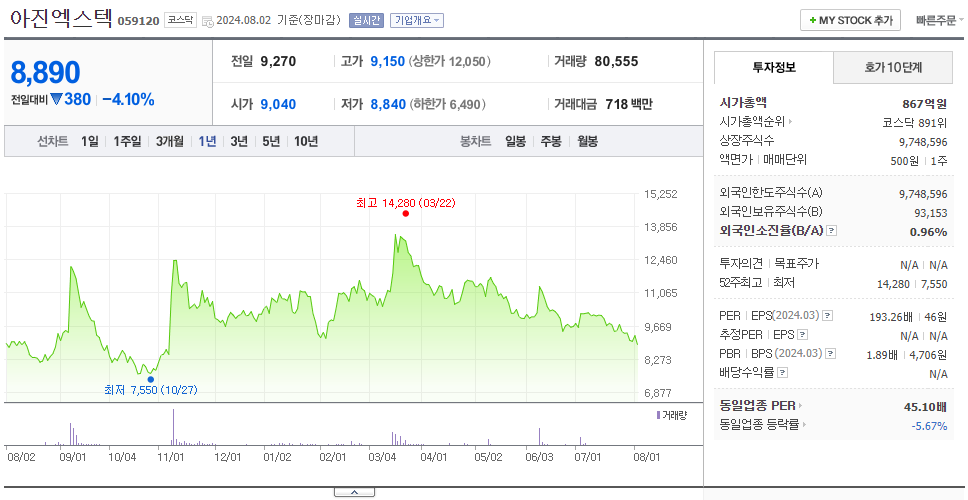The height and width of the screenshot is (500, 968).
Task: Click the 고가 value 9,150
Action: pyautogui.click(x=388, y=61)
